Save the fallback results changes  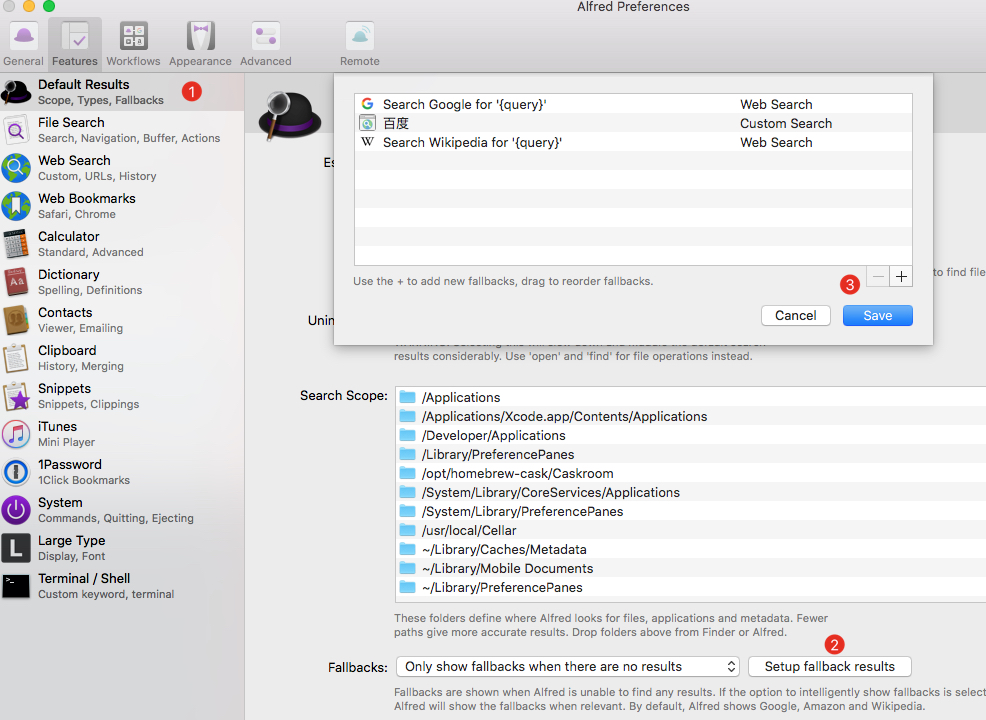[877, 315]
